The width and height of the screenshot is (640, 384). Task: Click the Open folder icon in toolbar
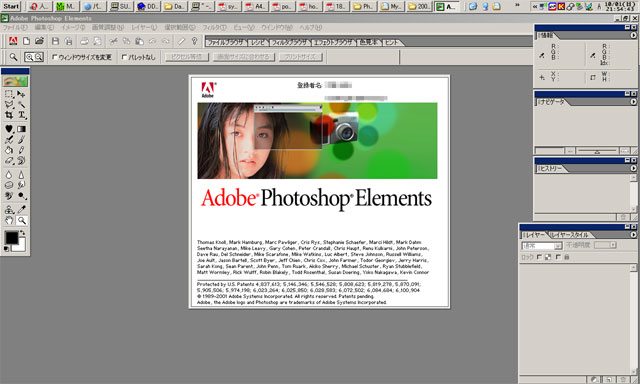pos(39,41)
